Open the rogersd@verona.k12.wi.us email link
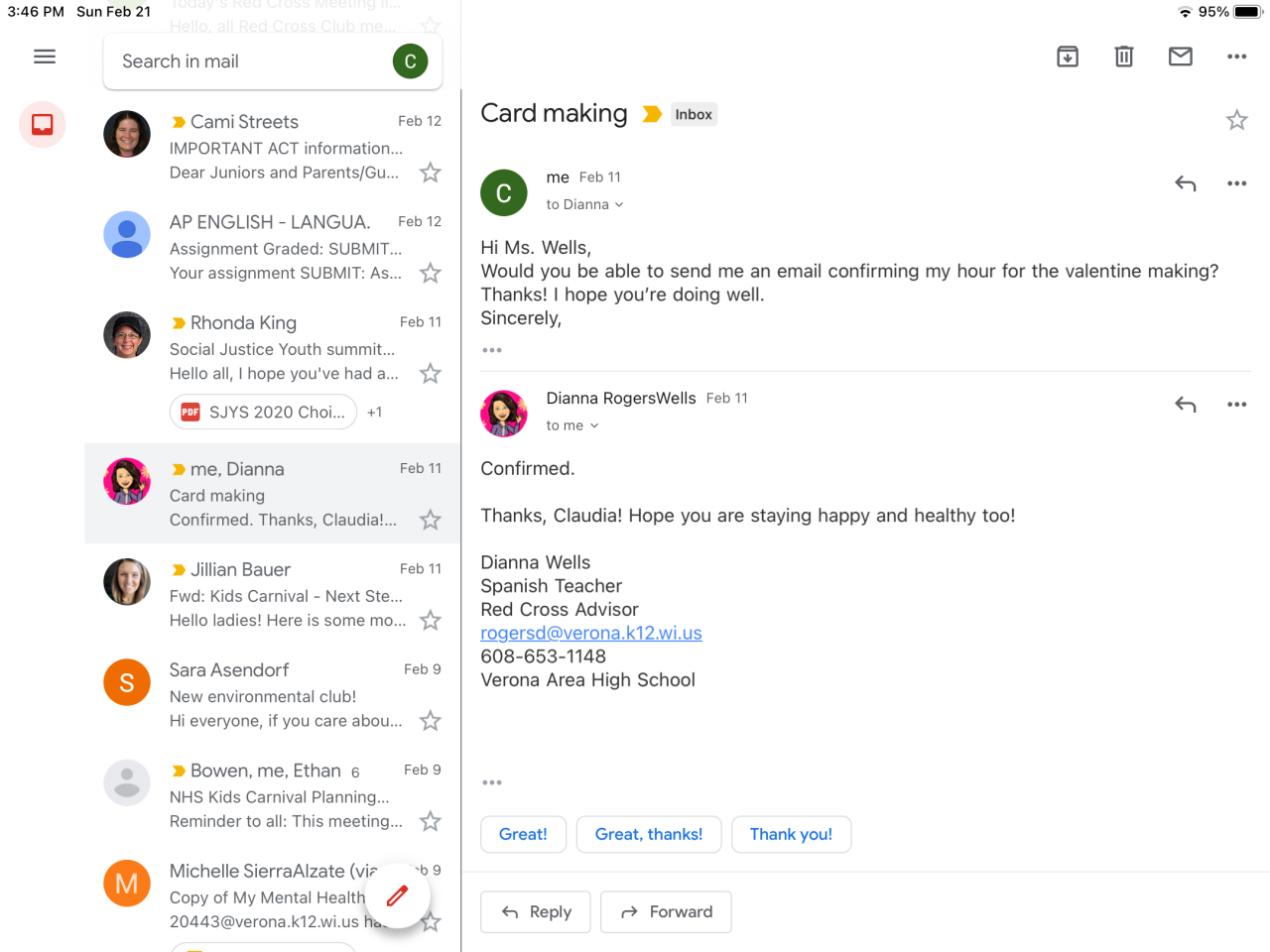Image resolution: width=1270 pixels, height=952 pixels. click(591, 633)
